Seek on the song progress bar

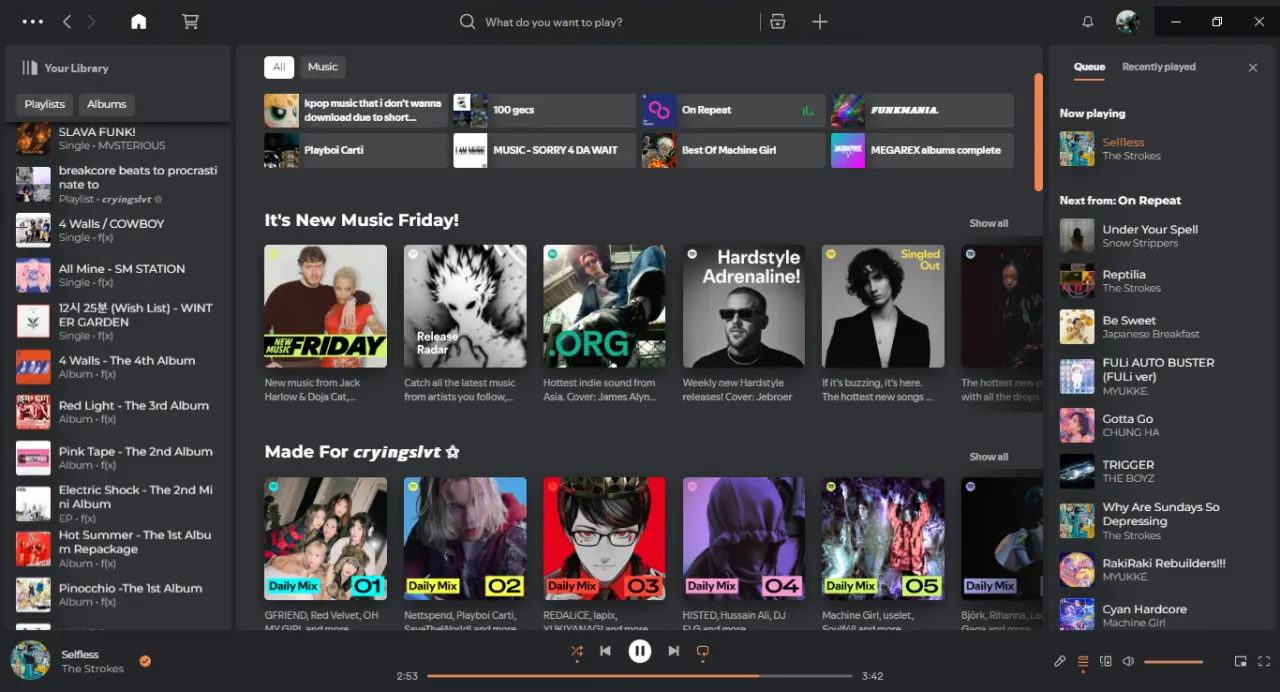[640, 676]
